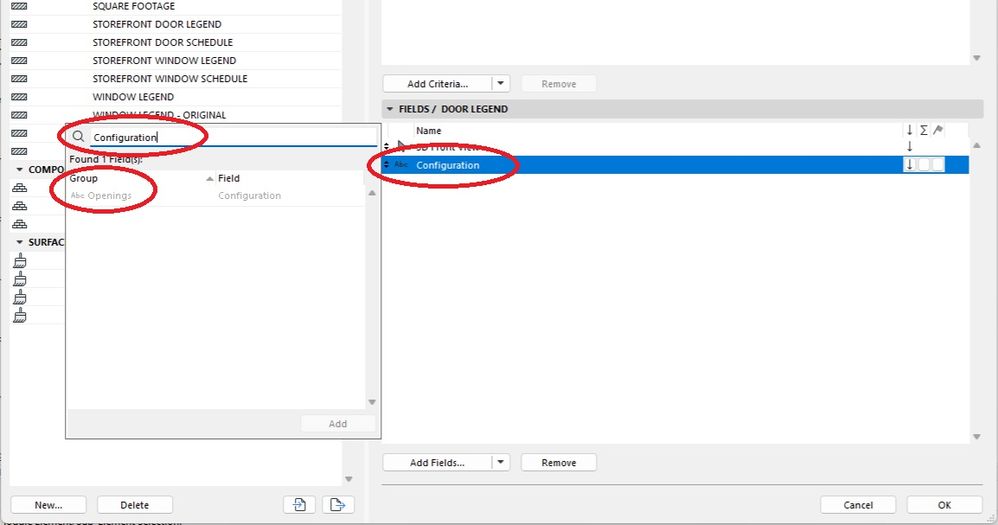This screenshot has height=525, width=998.
Task: Click the Name column header
Action: (428, 130)
